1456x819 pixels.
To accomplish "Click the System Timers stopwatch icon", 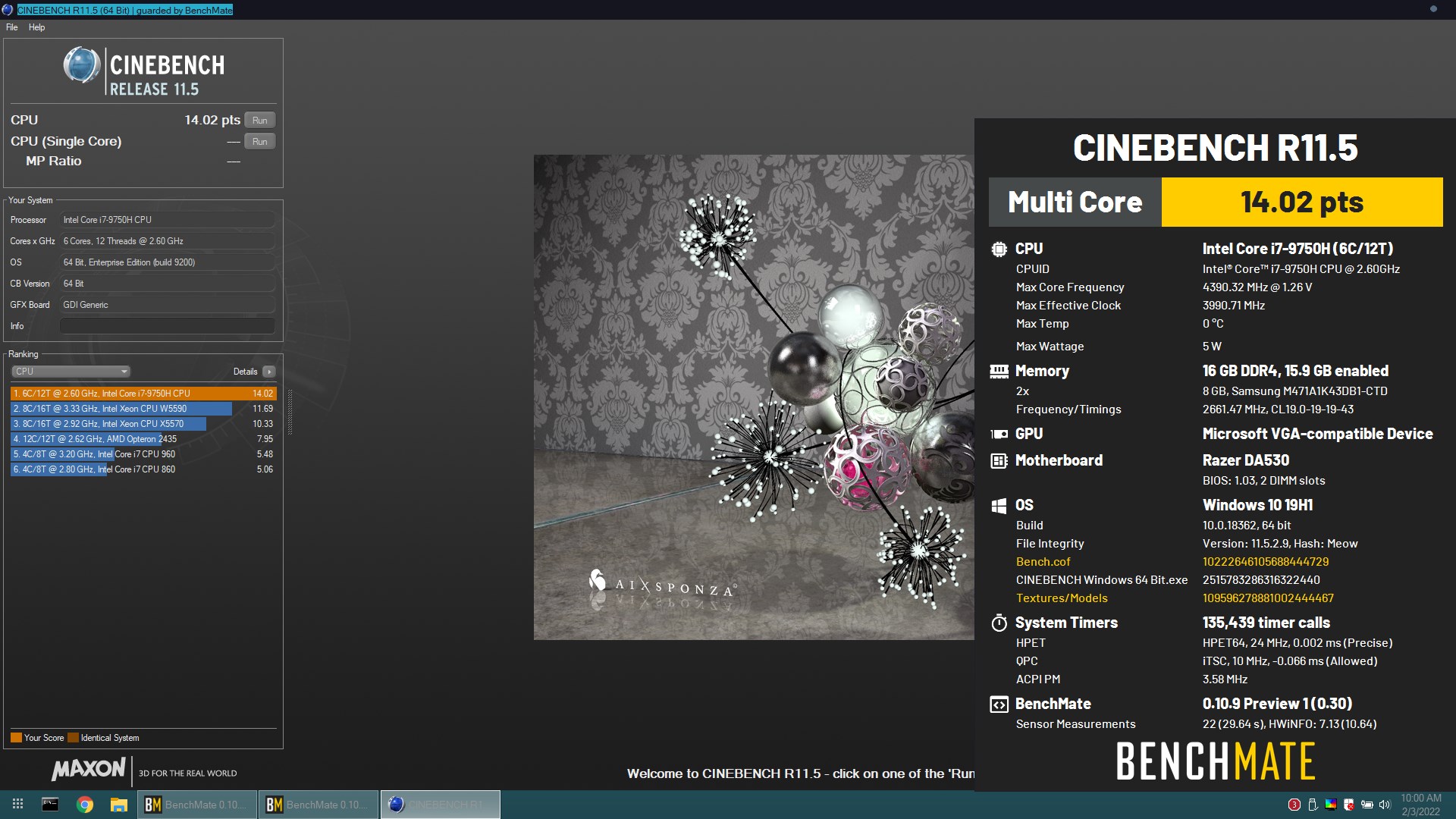I will 999,623.
